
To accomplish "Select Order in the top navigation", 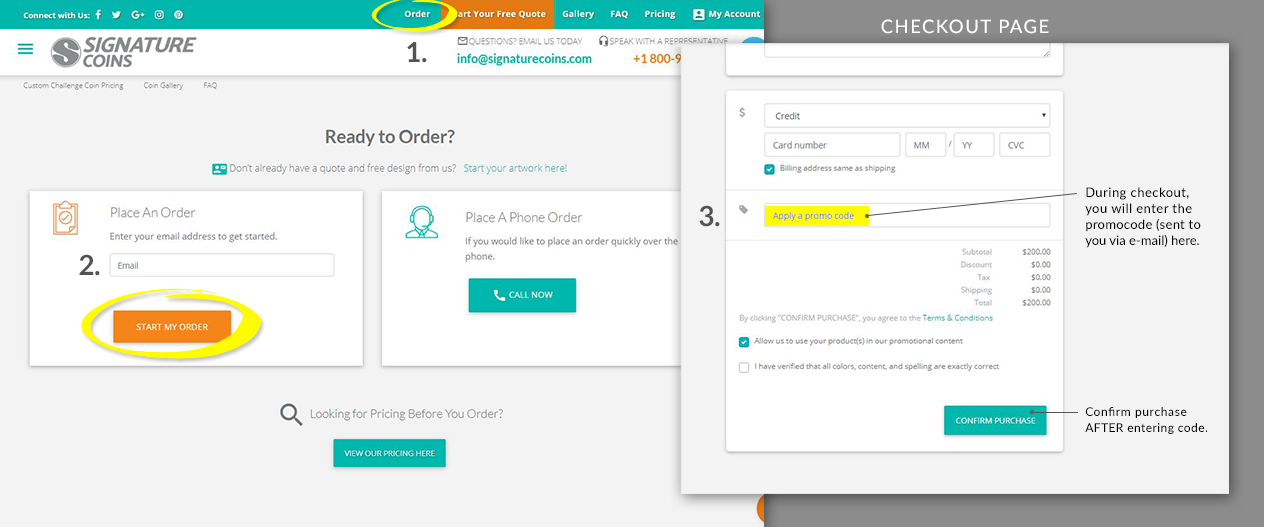I will [417, 14].
